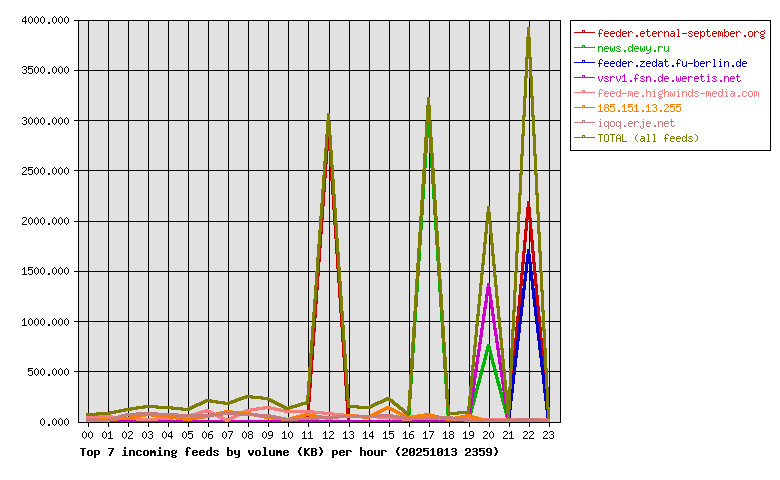The image size is (780, 480).
Task: Click the 185.151.13.255 legend entry
Action: (639, 108)
